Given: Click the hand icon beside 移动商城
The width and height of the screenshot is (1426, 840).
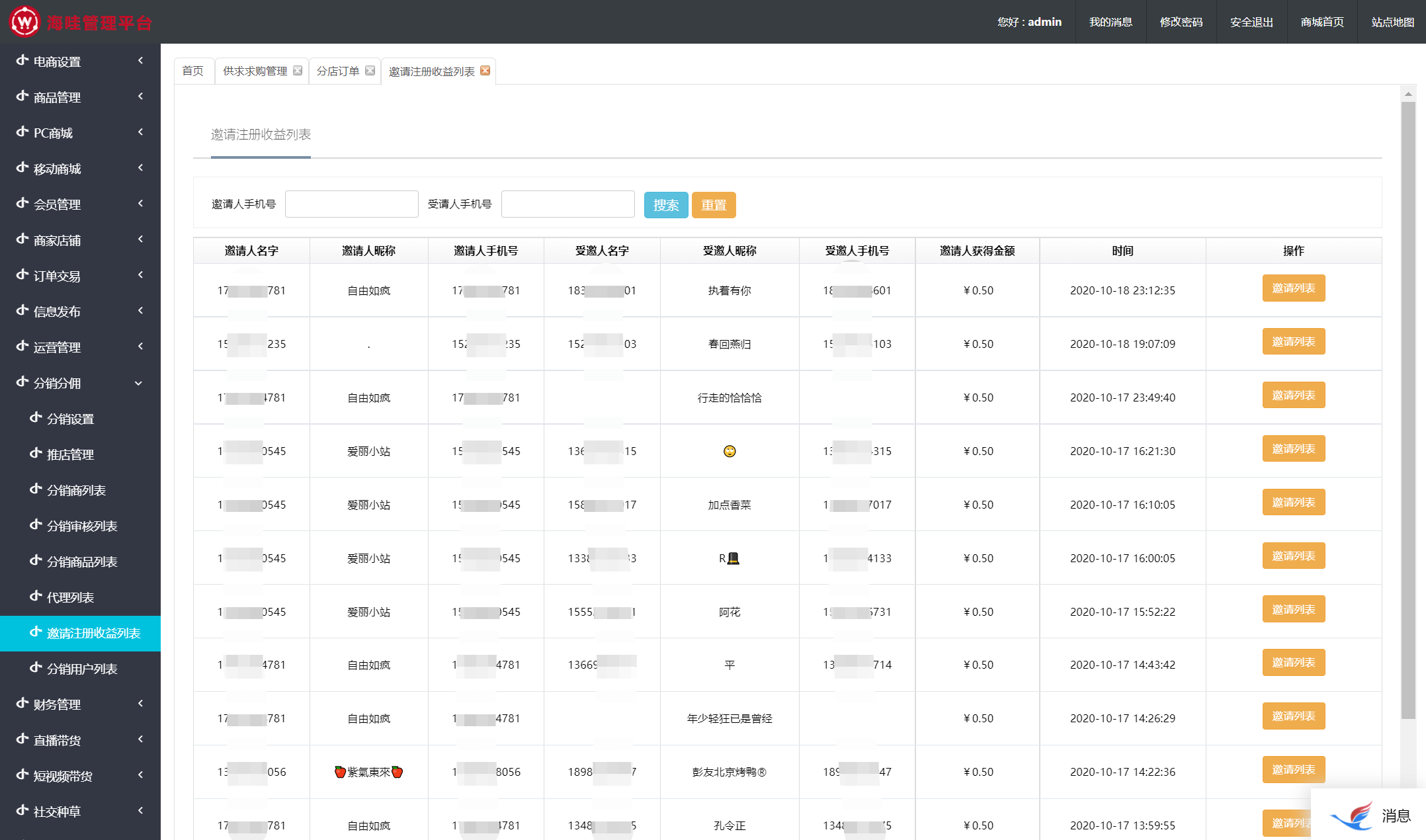Looking at the screenshot, I should tap(22, 167).
